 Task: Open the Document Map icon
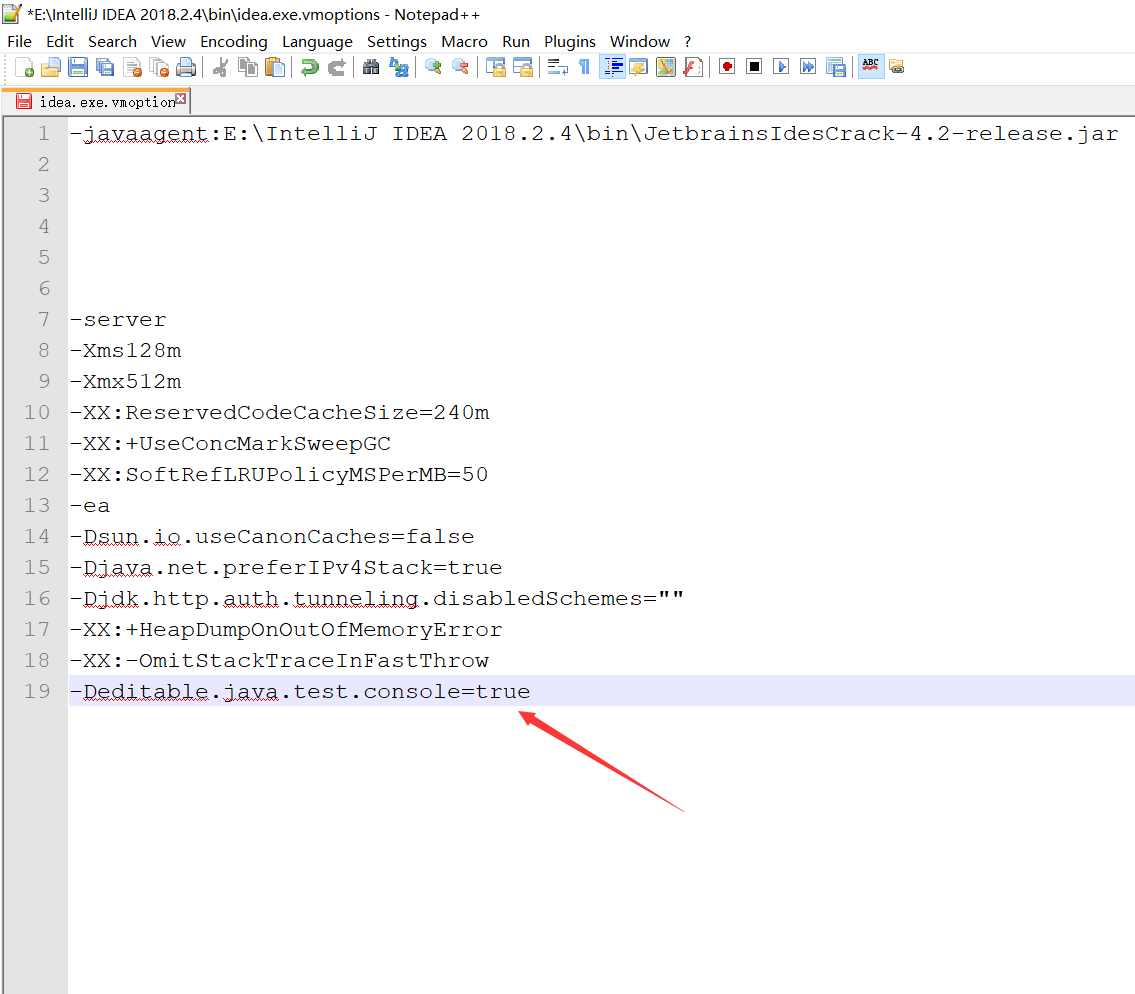(x=665, y=67)
